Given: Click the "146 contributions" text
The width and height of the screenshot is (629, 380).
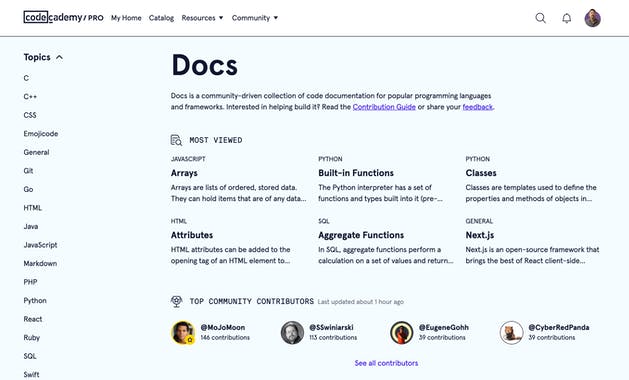Looking at the screenshot, I should [x=225, y=338].
